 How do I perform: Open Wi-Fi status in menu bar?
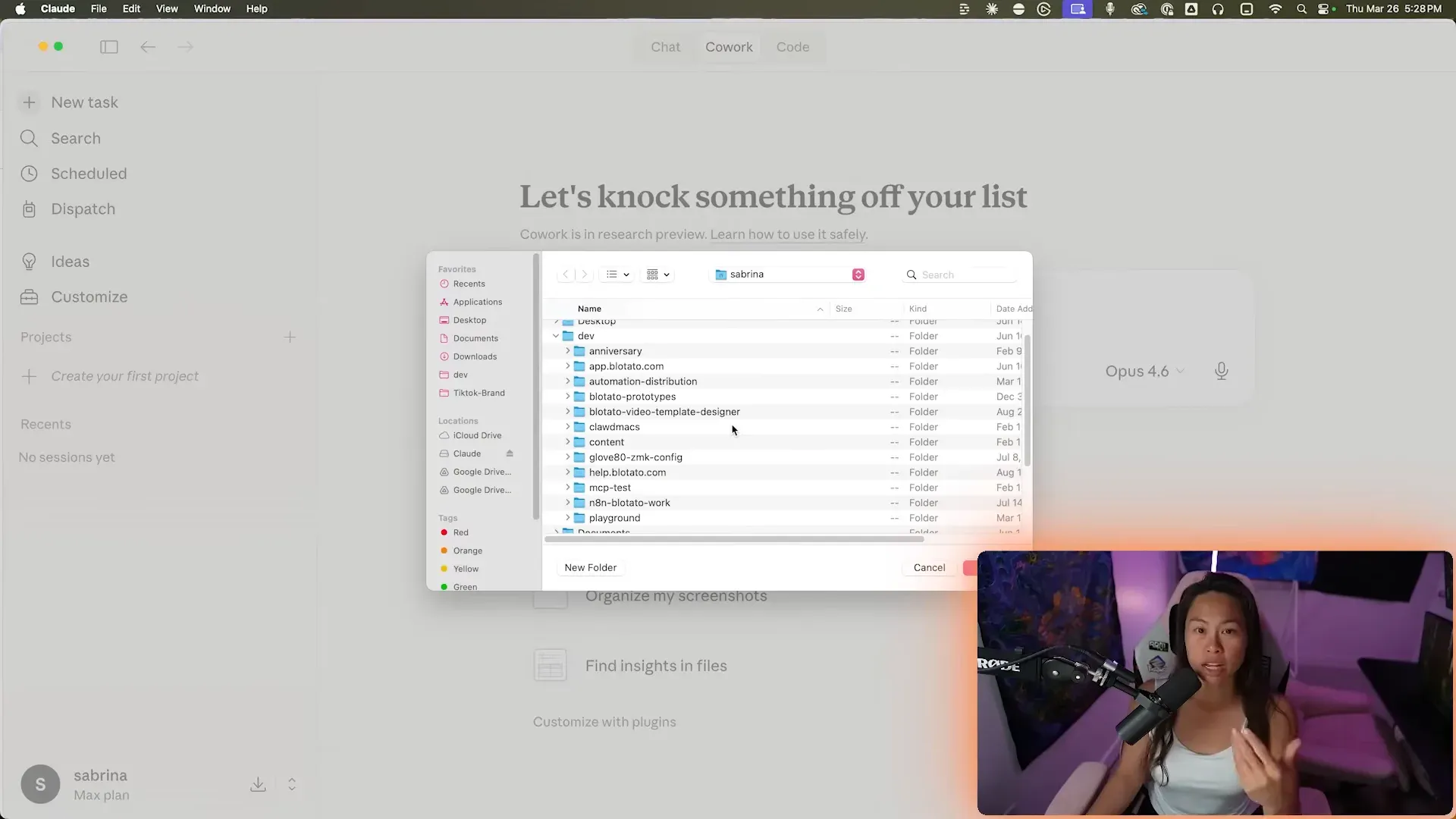(1276, 9)
